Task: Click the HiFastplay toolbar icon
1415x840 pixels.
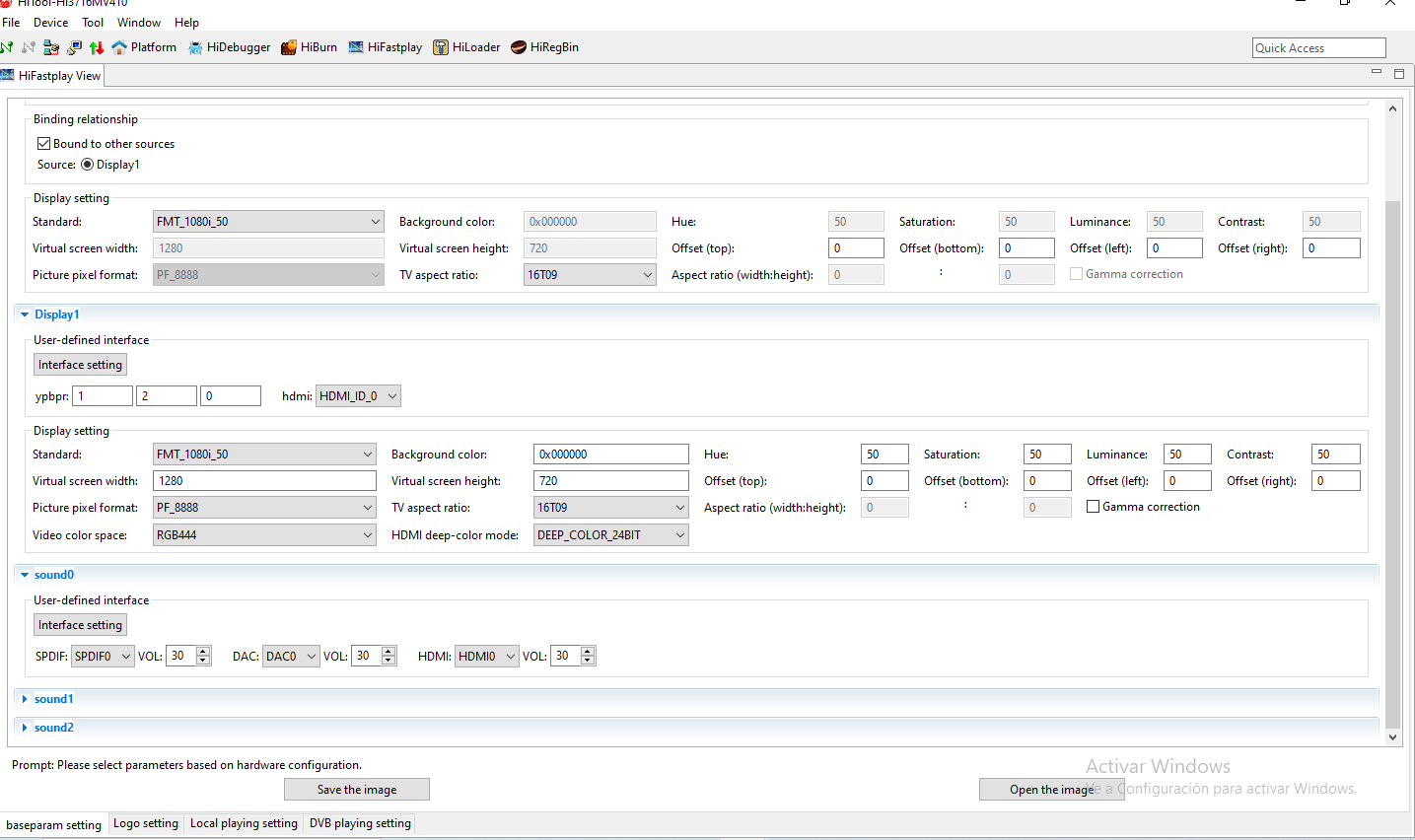Action: click(x=356, y=47)
